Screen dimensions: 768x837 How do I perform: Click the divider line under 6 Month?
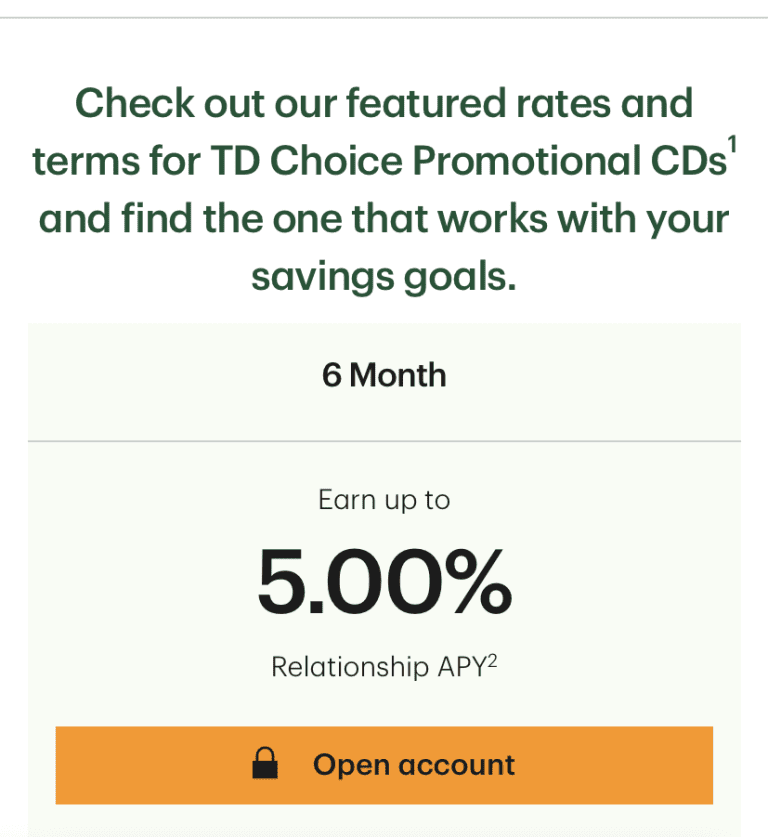coord(384,438)
